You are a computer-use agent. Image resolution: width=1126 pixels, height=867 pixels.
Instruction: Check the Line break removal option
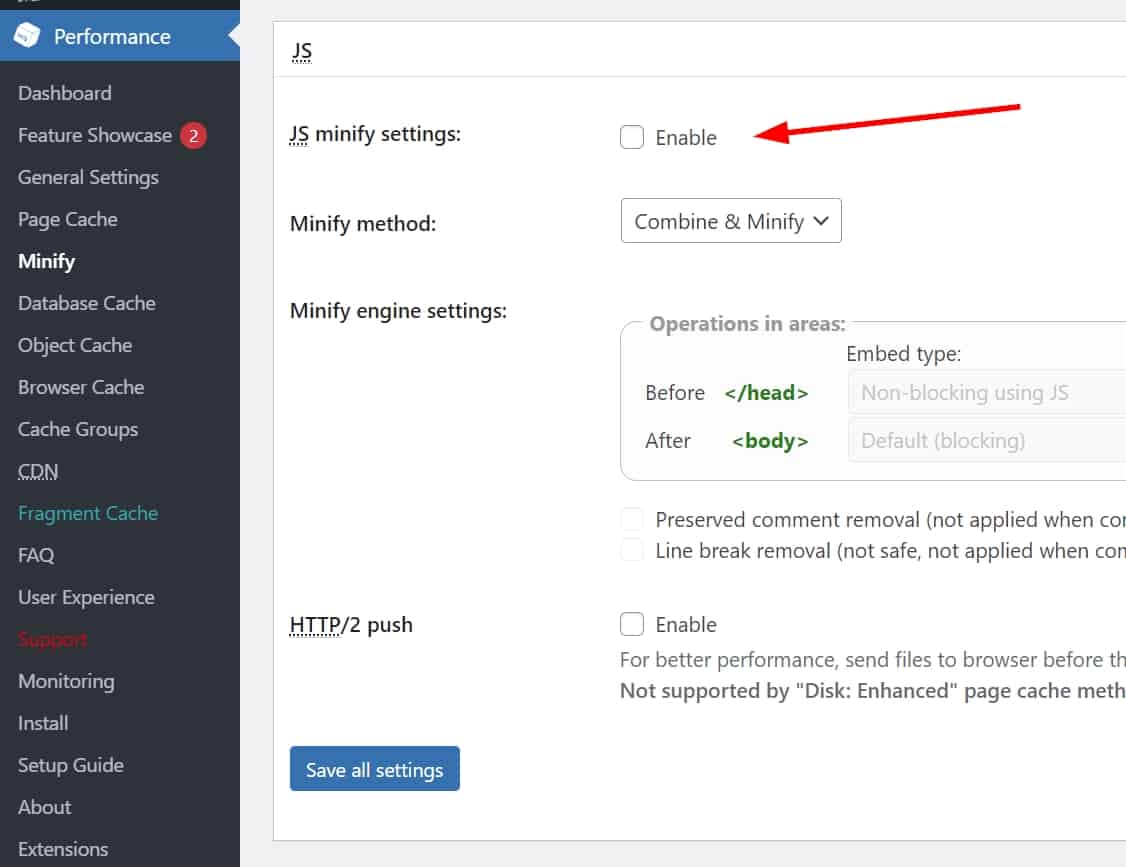tap(632, 550)
